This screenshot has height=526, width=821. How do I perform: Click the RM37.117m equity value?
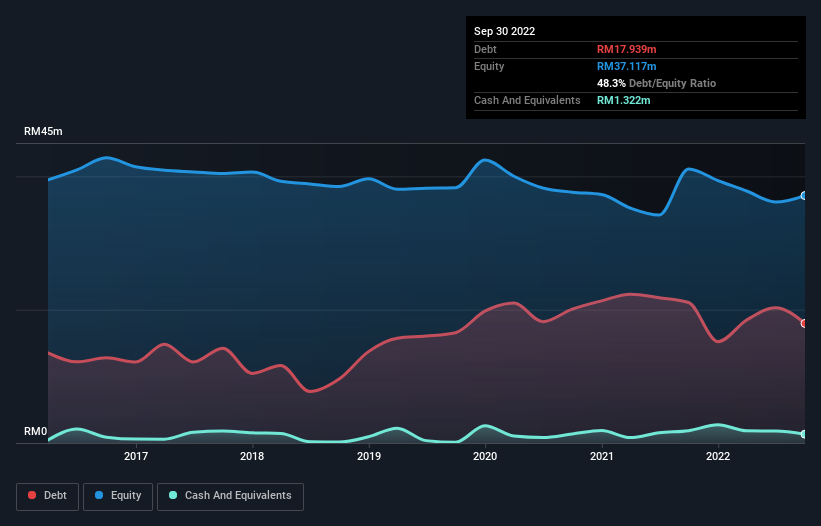click(x=626, y=66)
